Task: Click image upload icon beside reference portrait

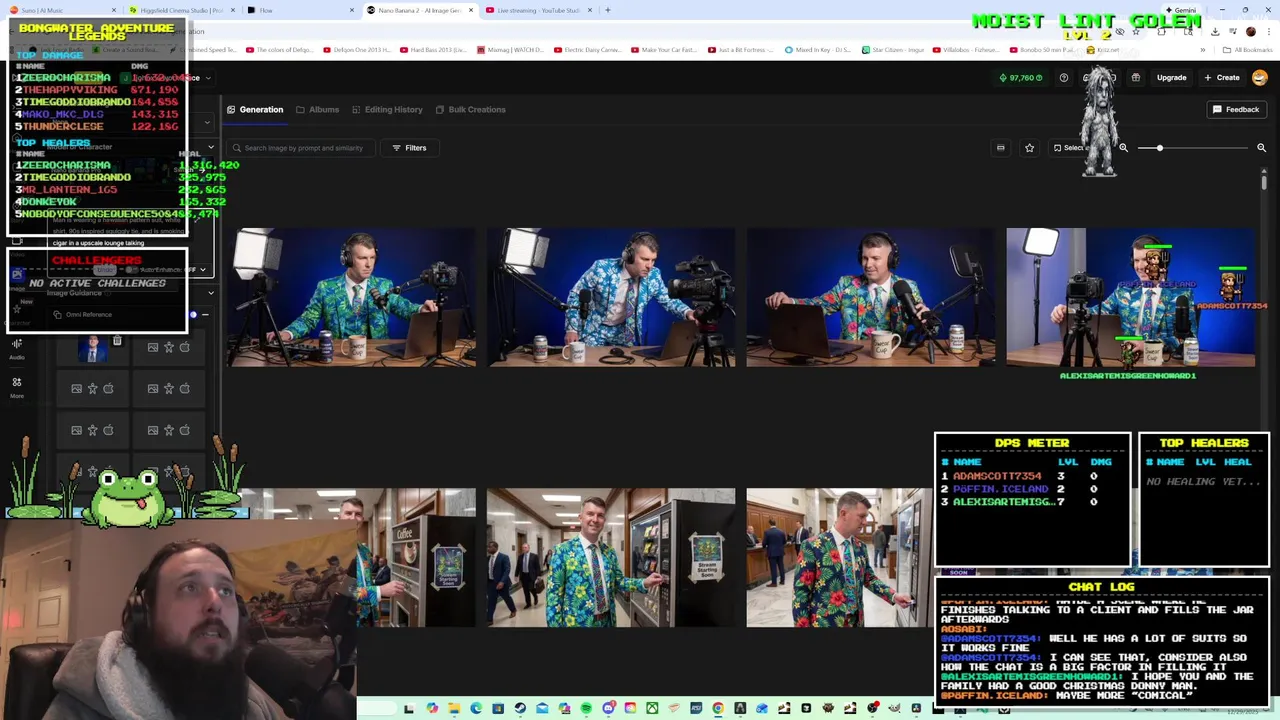Action: point(152,347)
